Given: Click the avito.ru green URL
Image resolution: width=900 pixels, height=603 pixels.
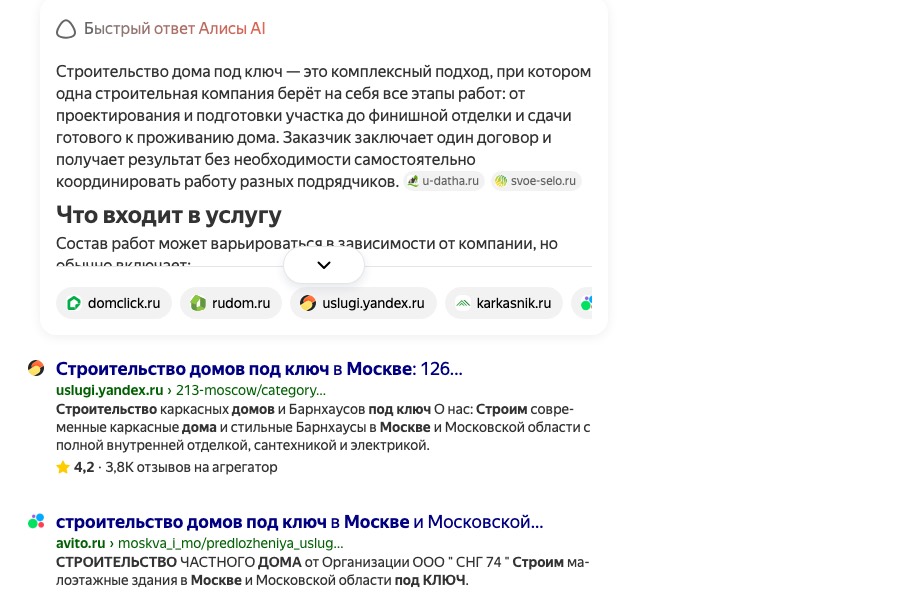Looking at the screenshot, I should [80, 543].
